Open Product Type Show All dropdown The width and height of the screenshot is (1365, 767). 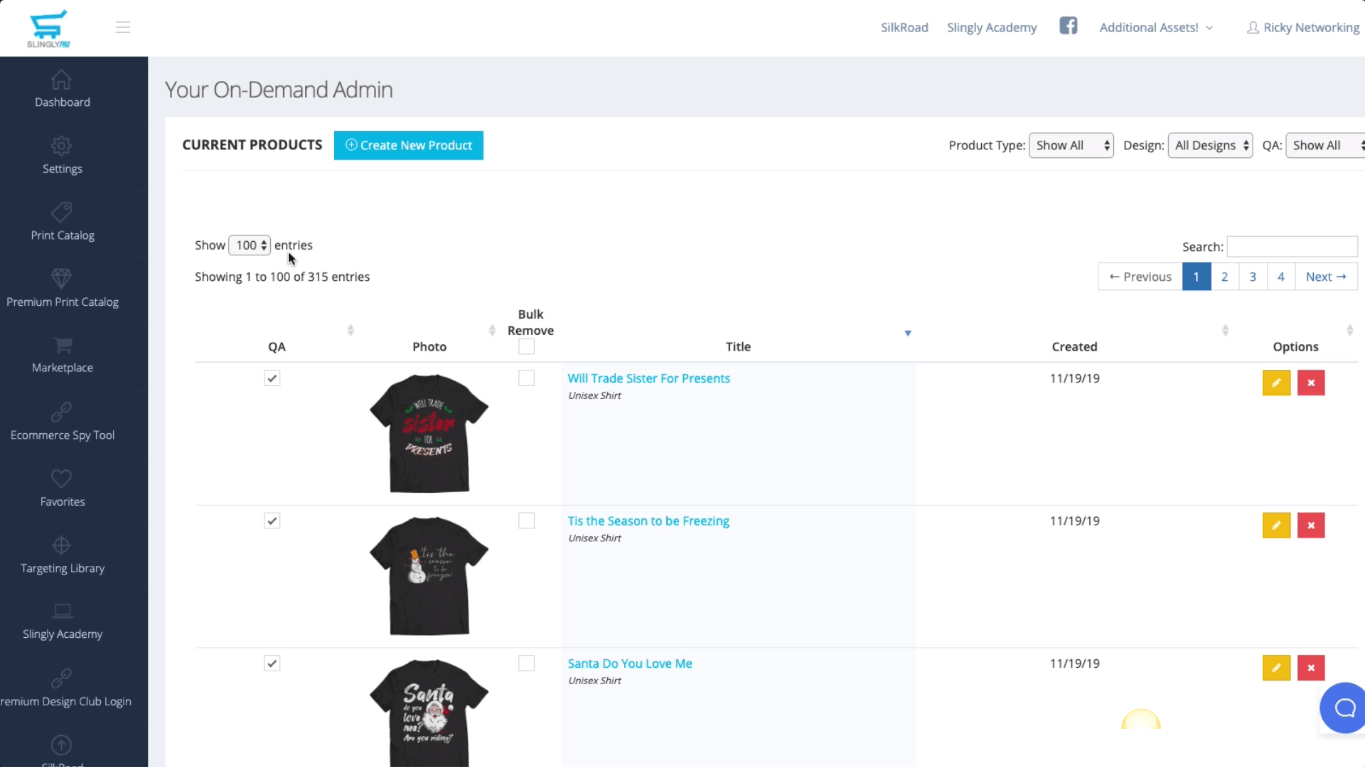tap(1071, 146)
